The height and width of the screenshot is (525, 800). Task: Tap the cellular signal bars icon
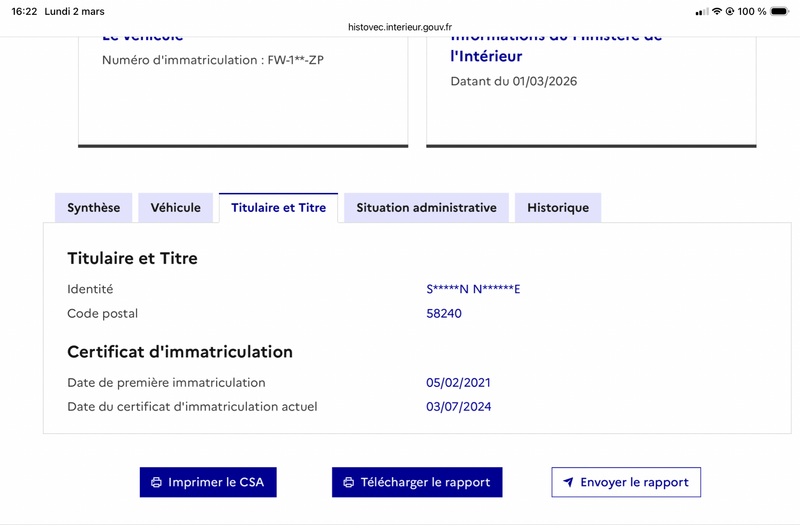(x=701, y=11)
